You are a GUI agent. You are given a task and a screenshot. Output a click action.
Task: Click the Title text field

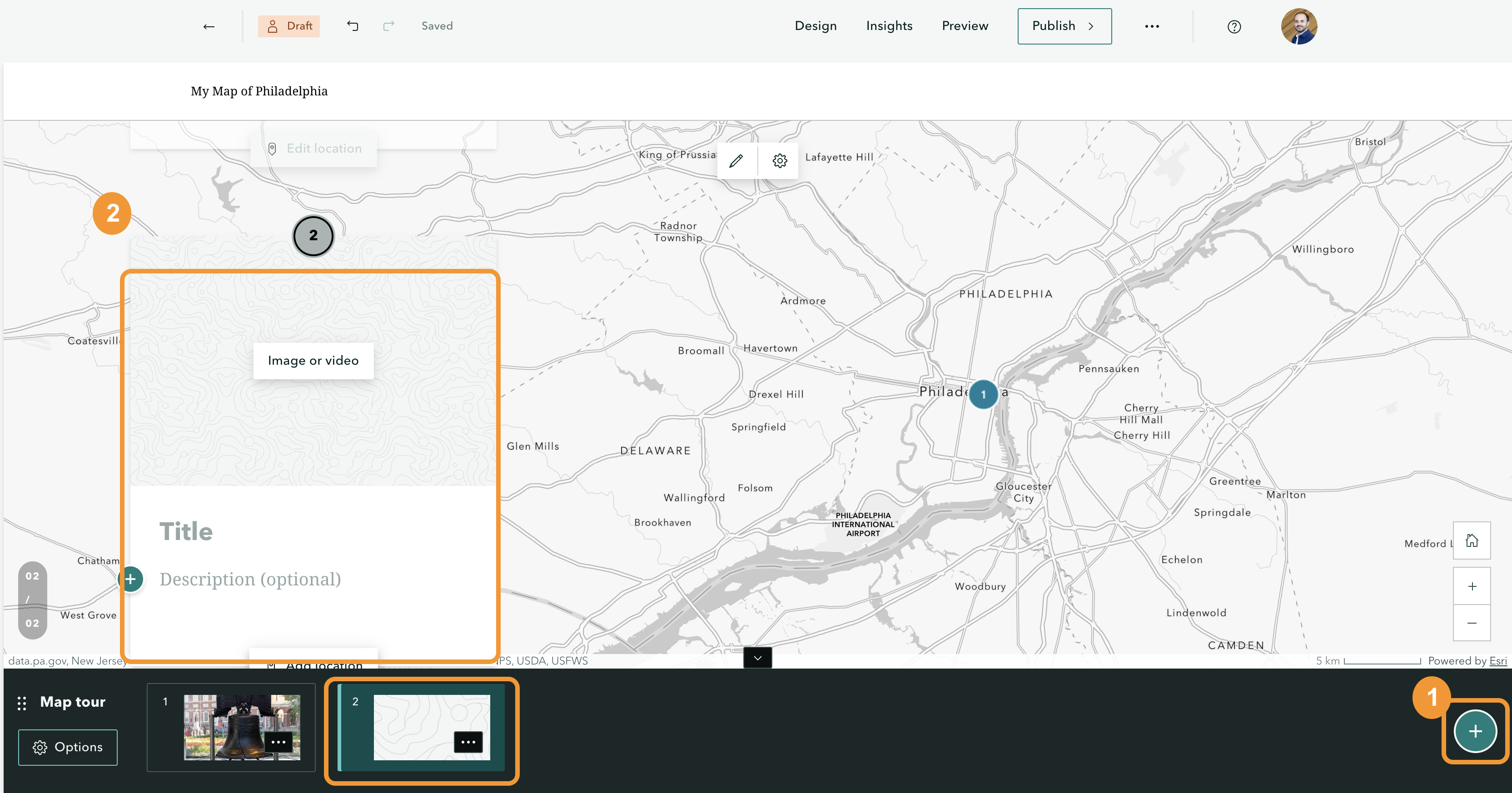[185, 531]
